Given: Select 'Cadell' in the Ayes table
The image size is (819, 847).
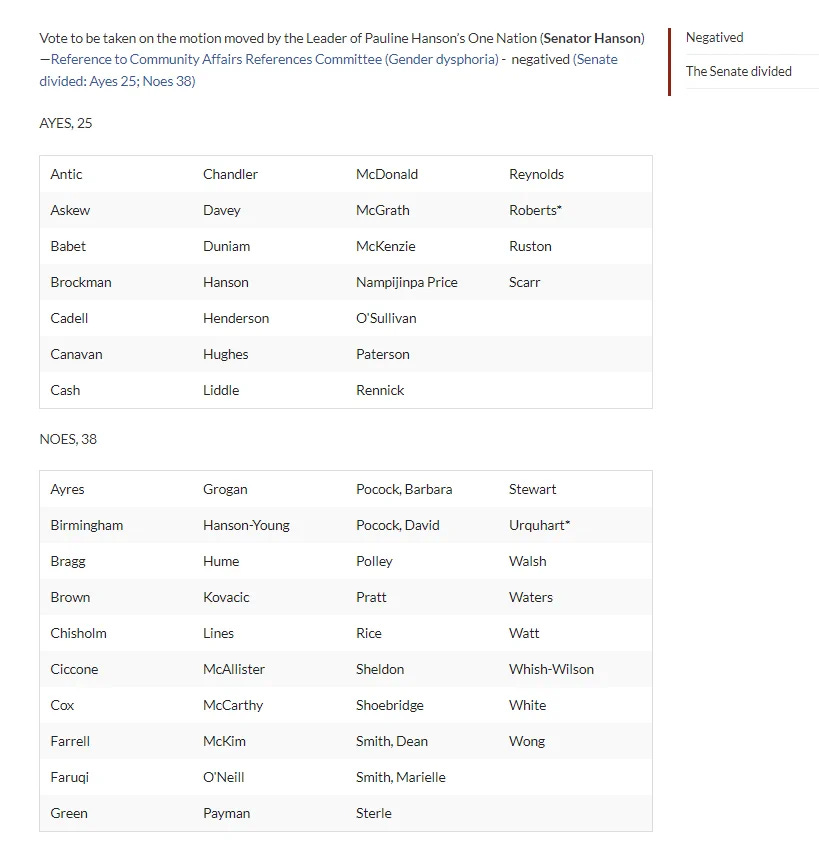Looking at the screenshot, I should (69, 318).
